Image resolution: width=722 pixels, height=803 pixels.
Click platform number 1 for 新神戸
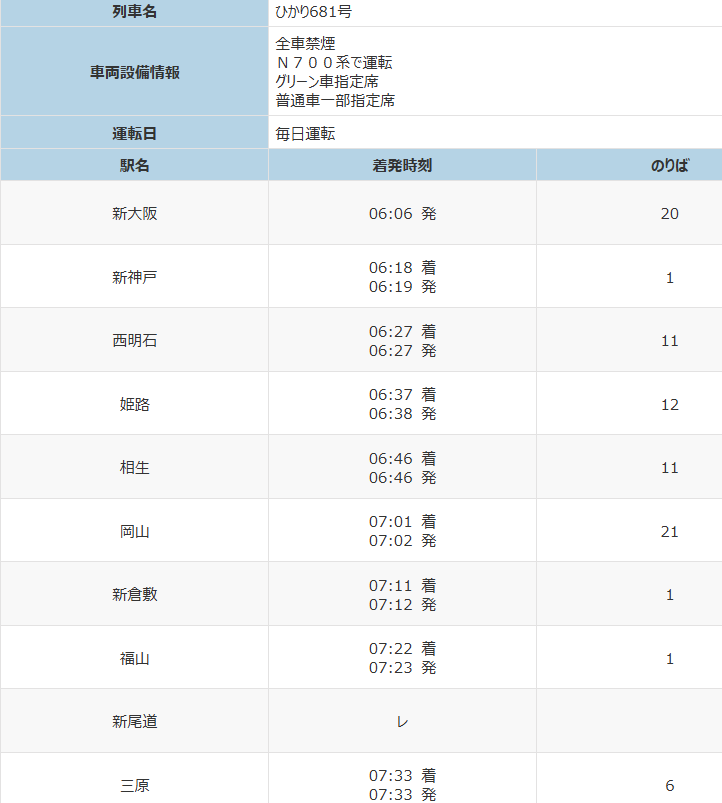tap(670, 278)
